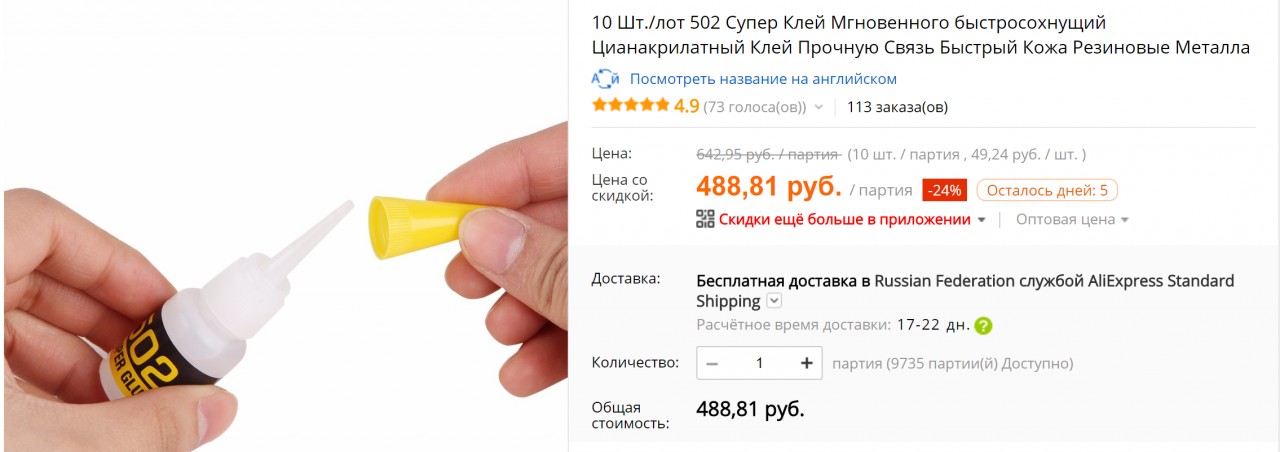This screenshot has height=452, width=1280.
Task: Click the translation icon beside the English title link
Action: pos(606,79)
